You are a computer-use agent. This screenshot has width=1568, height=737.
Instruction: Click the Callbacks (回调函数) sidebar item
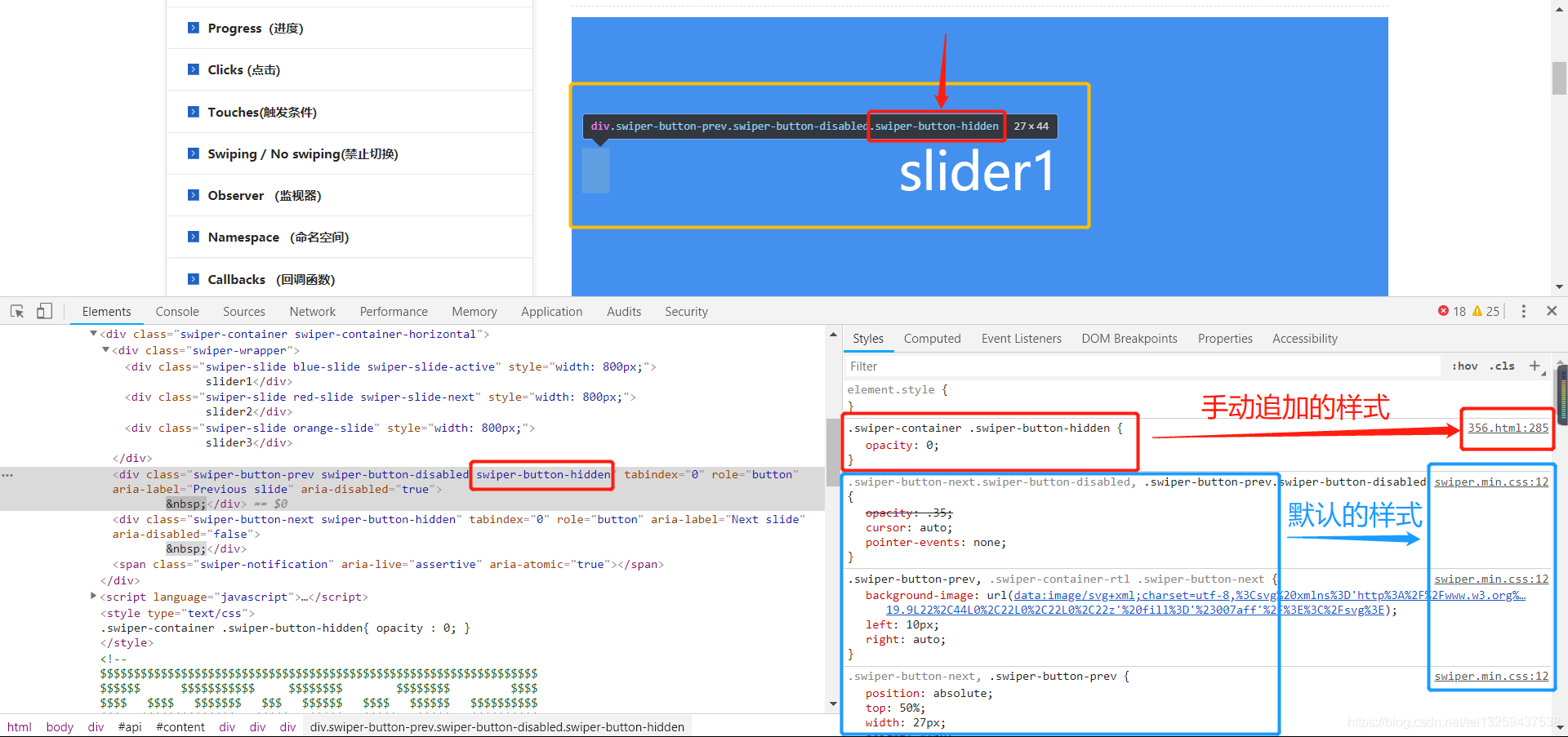click(x=271, y=279)
